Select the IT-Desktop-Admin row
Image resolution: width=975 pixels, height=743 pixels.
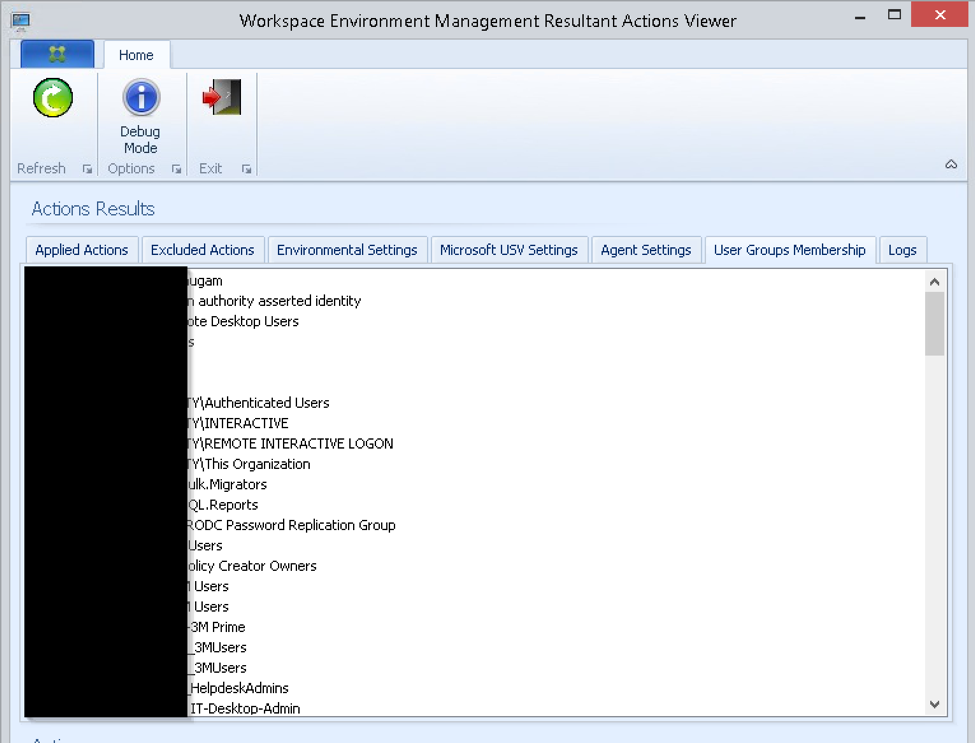coord(476,708)
